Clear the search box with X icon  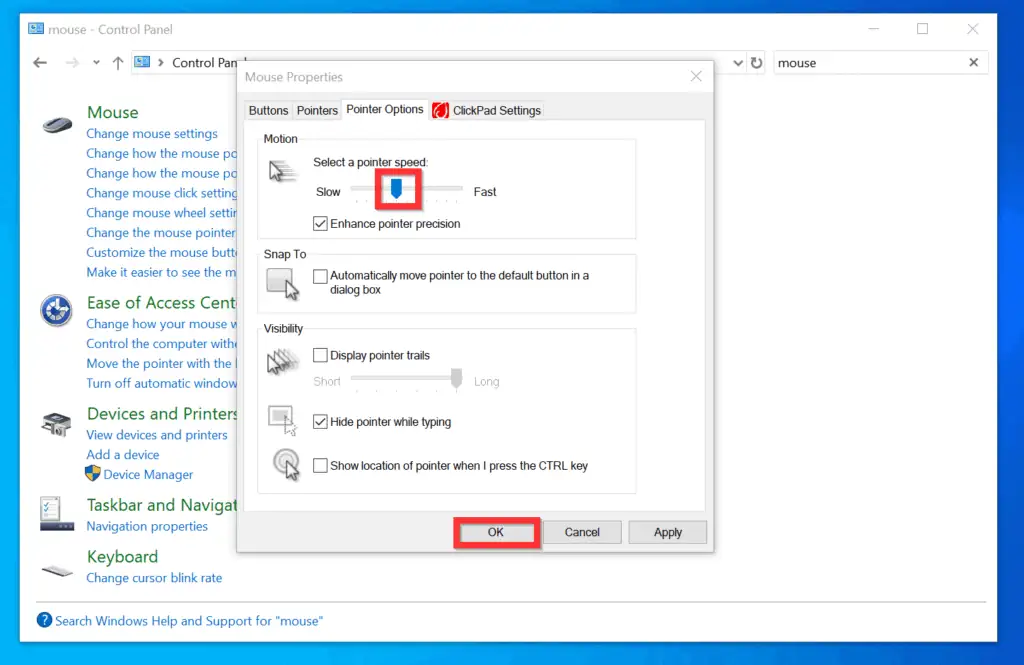tap(973, 63)
